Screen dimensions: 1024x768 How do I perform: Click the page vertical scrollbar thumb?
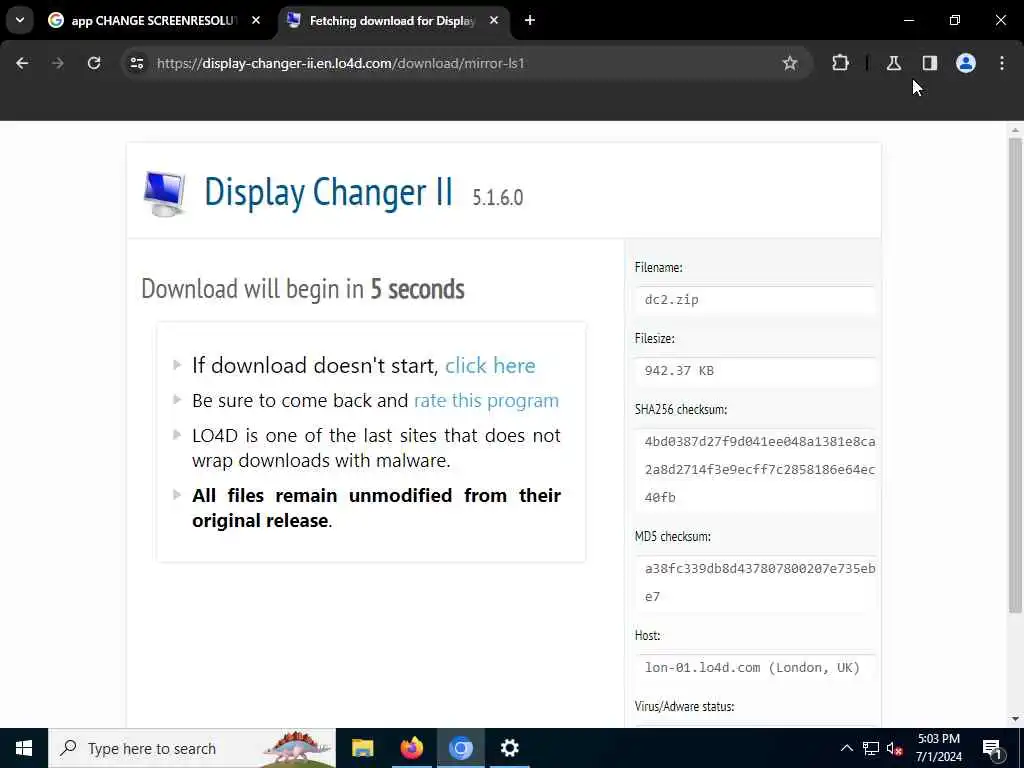1014,376
